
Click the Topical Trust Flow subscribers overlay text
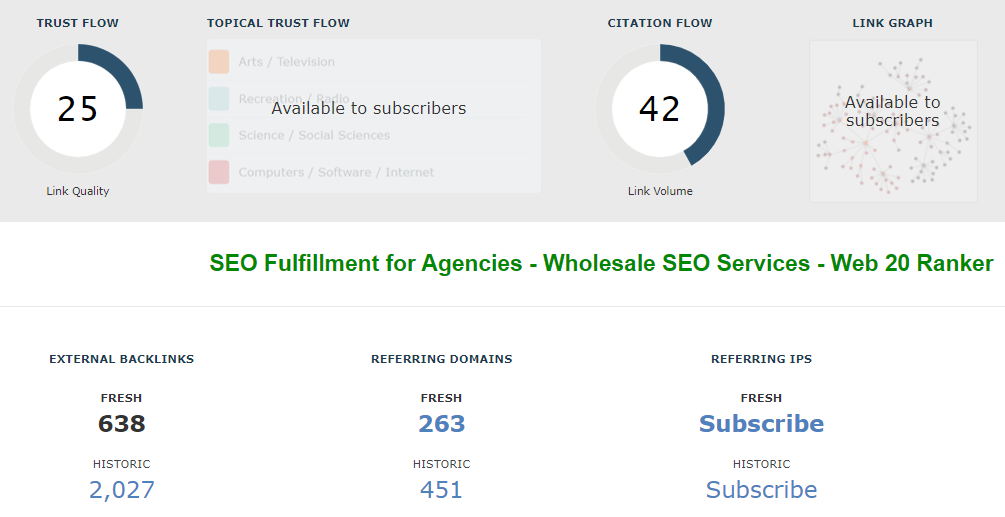pos(369,108)
